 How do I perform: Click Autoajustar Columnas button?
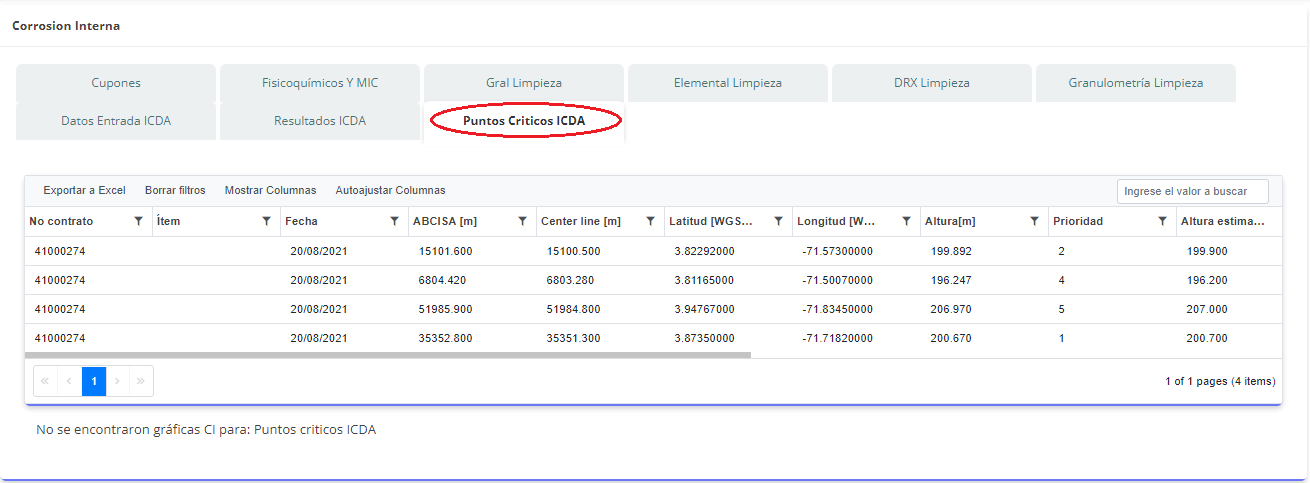pyautogui.click(x=390, y=190)
